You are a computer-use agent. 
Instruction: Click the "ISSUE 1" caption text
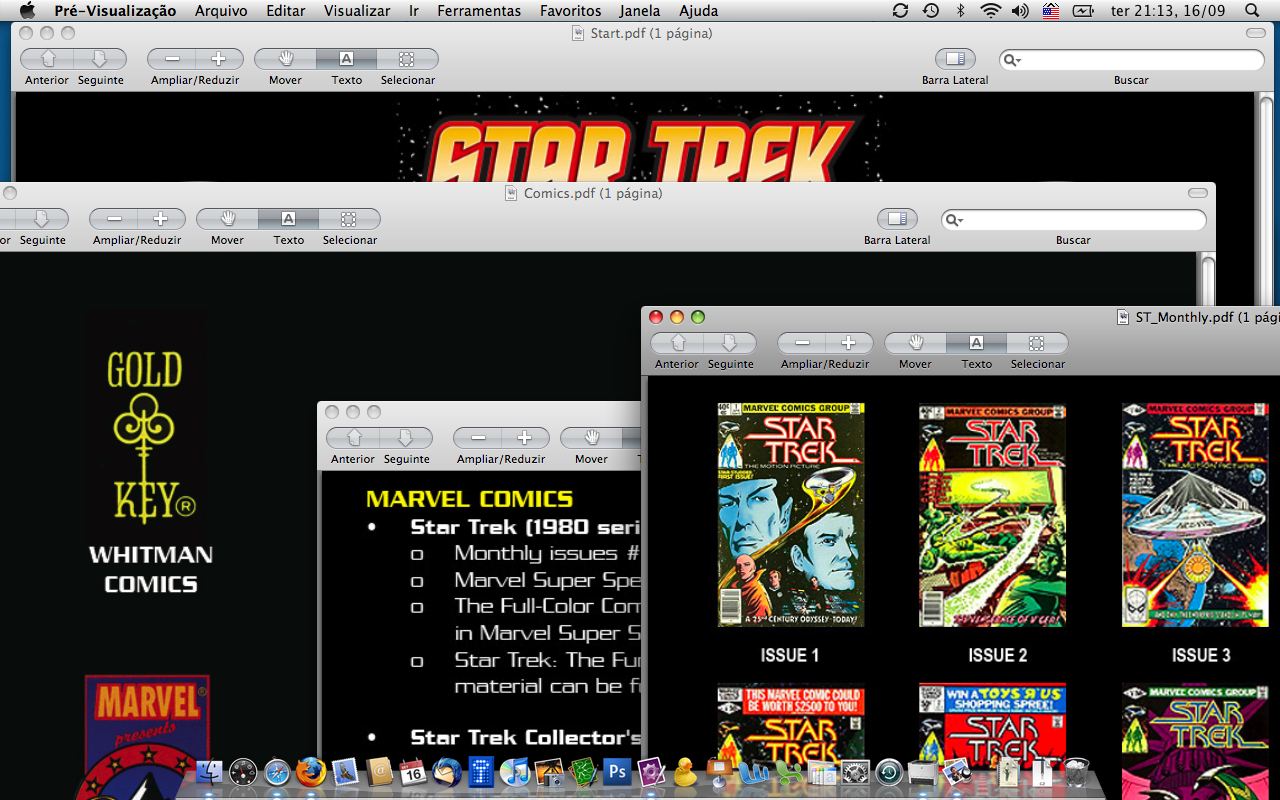790,655
